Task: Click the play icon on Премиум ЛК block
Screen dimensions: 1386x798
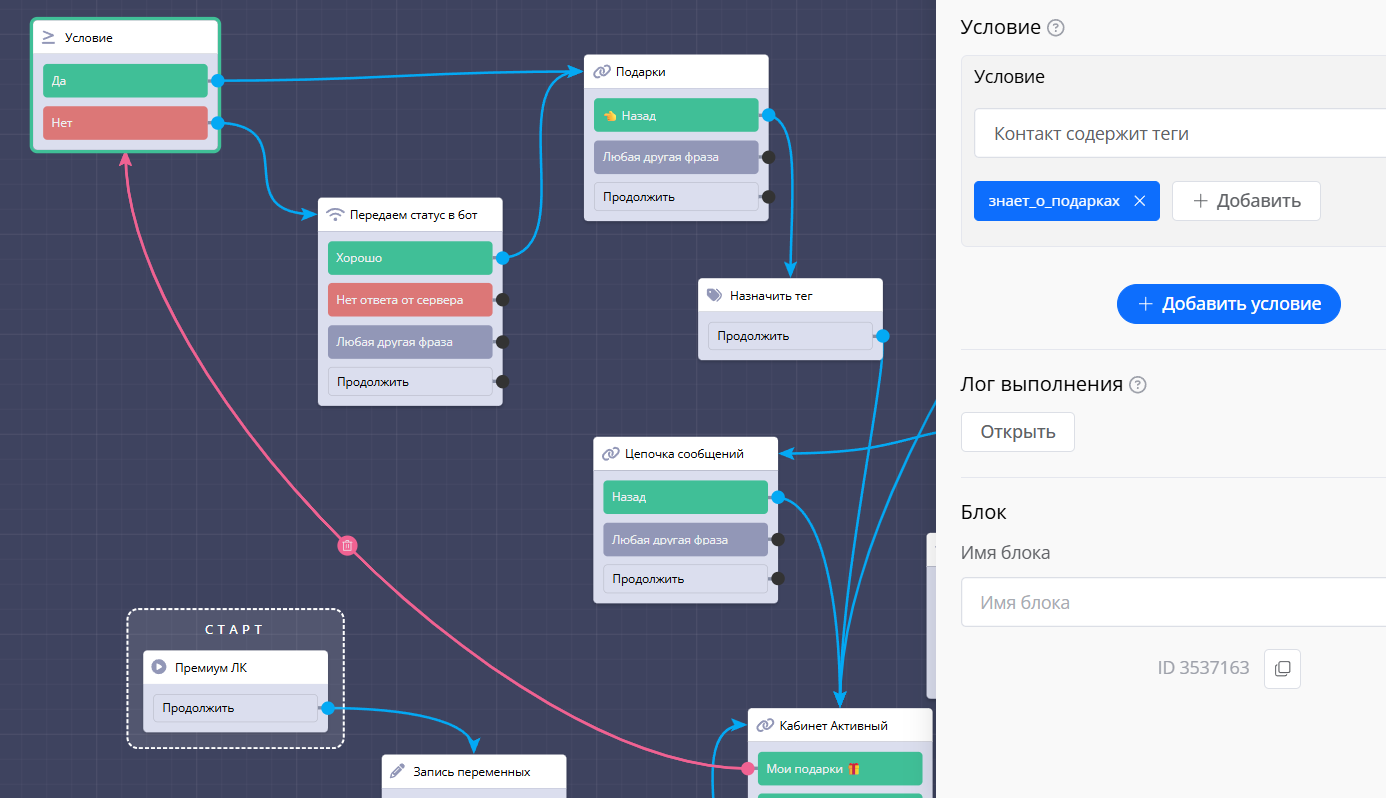Action: (159, 668)
